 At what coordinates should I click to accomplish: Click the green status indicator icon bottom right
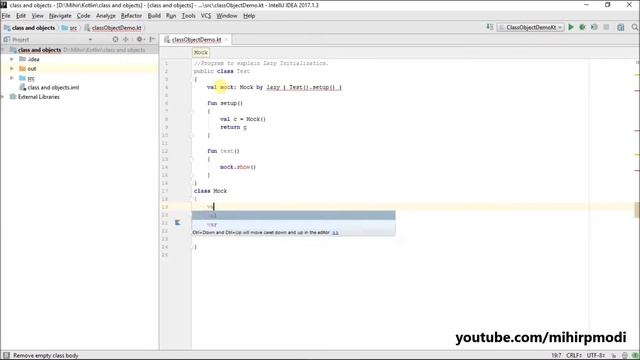(x=635, y=356)
